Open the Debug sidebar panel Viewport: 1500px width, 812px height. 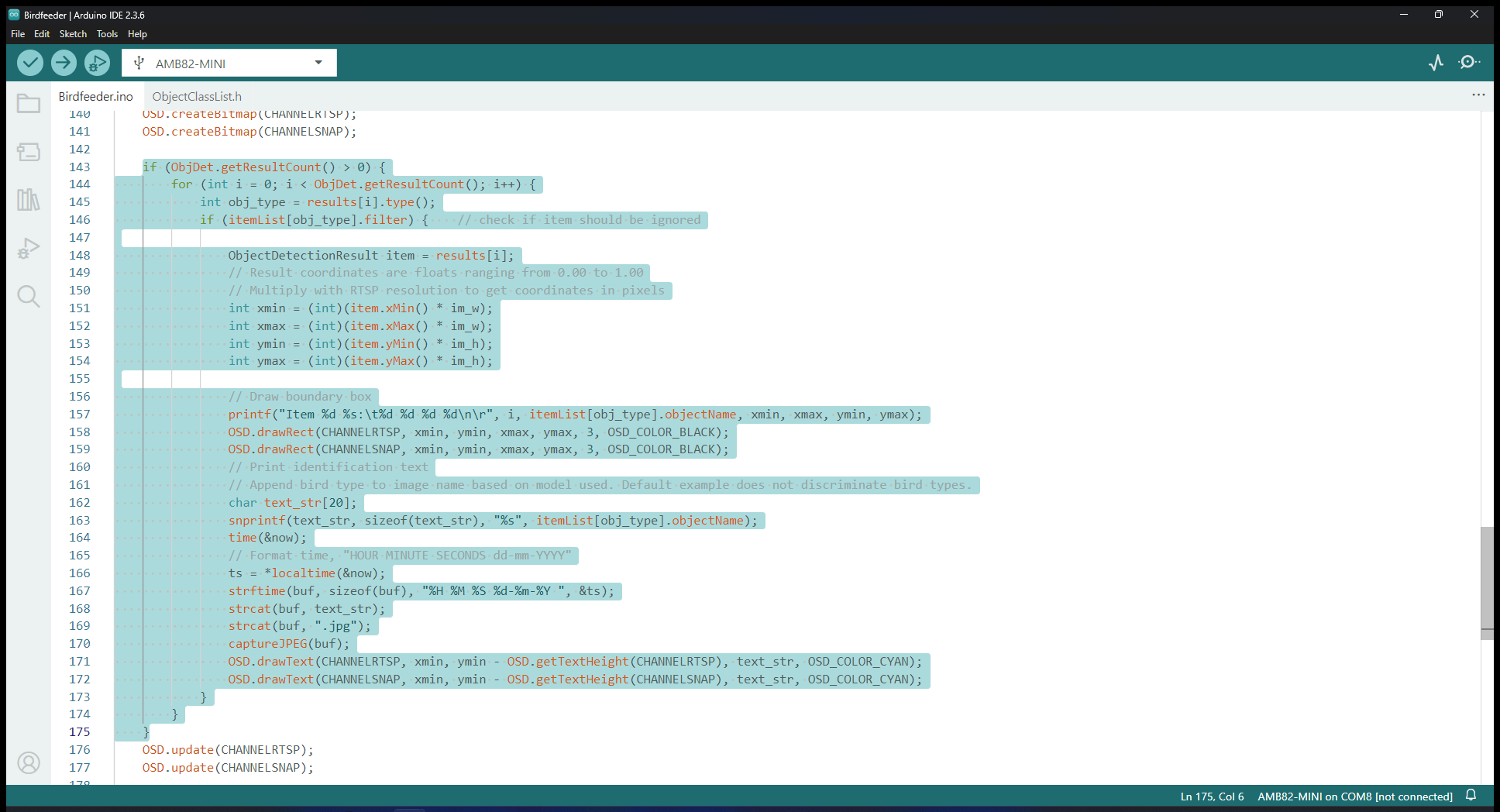[29, 248]
